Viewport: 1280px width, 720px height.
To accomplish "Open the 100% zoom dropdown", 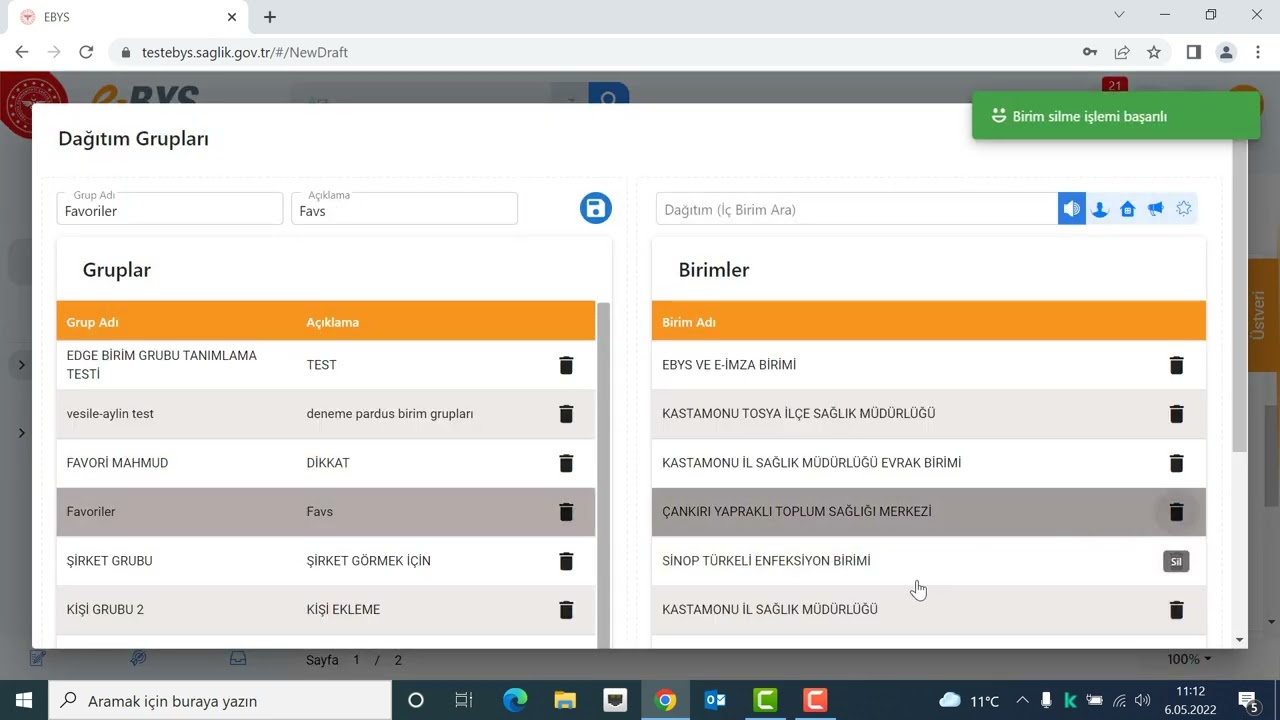I will click(1190, 659).
